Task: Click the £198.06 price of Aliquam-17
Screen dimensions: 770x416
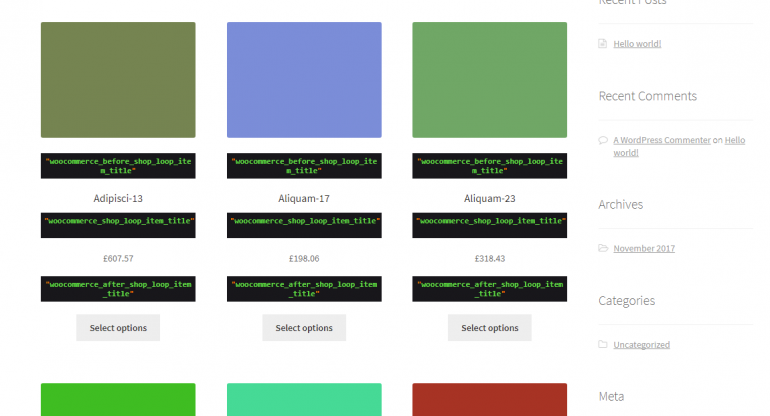Action: point(304,258)
